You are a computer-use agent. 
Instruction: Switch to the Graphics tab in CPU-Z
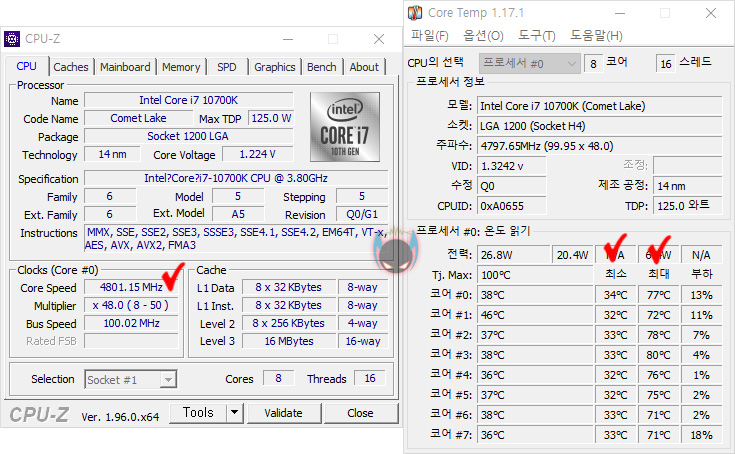tap(275, 67)
